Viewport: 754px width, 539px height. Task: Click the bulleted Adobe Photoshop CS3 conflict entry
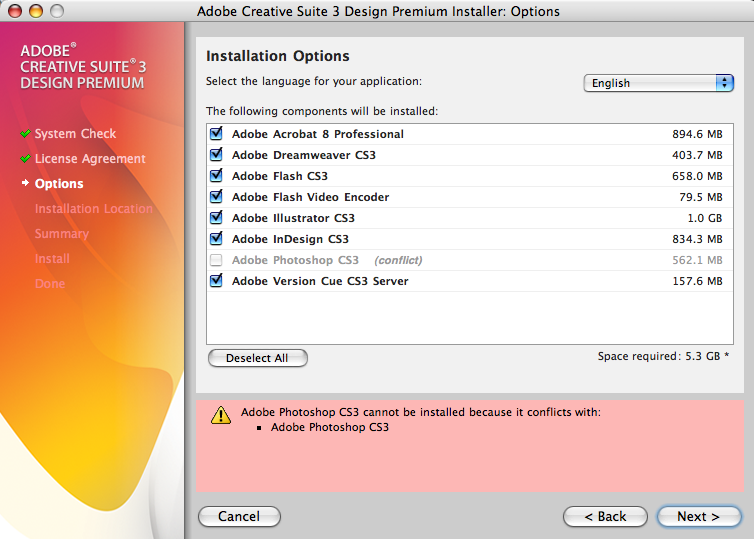329,427
